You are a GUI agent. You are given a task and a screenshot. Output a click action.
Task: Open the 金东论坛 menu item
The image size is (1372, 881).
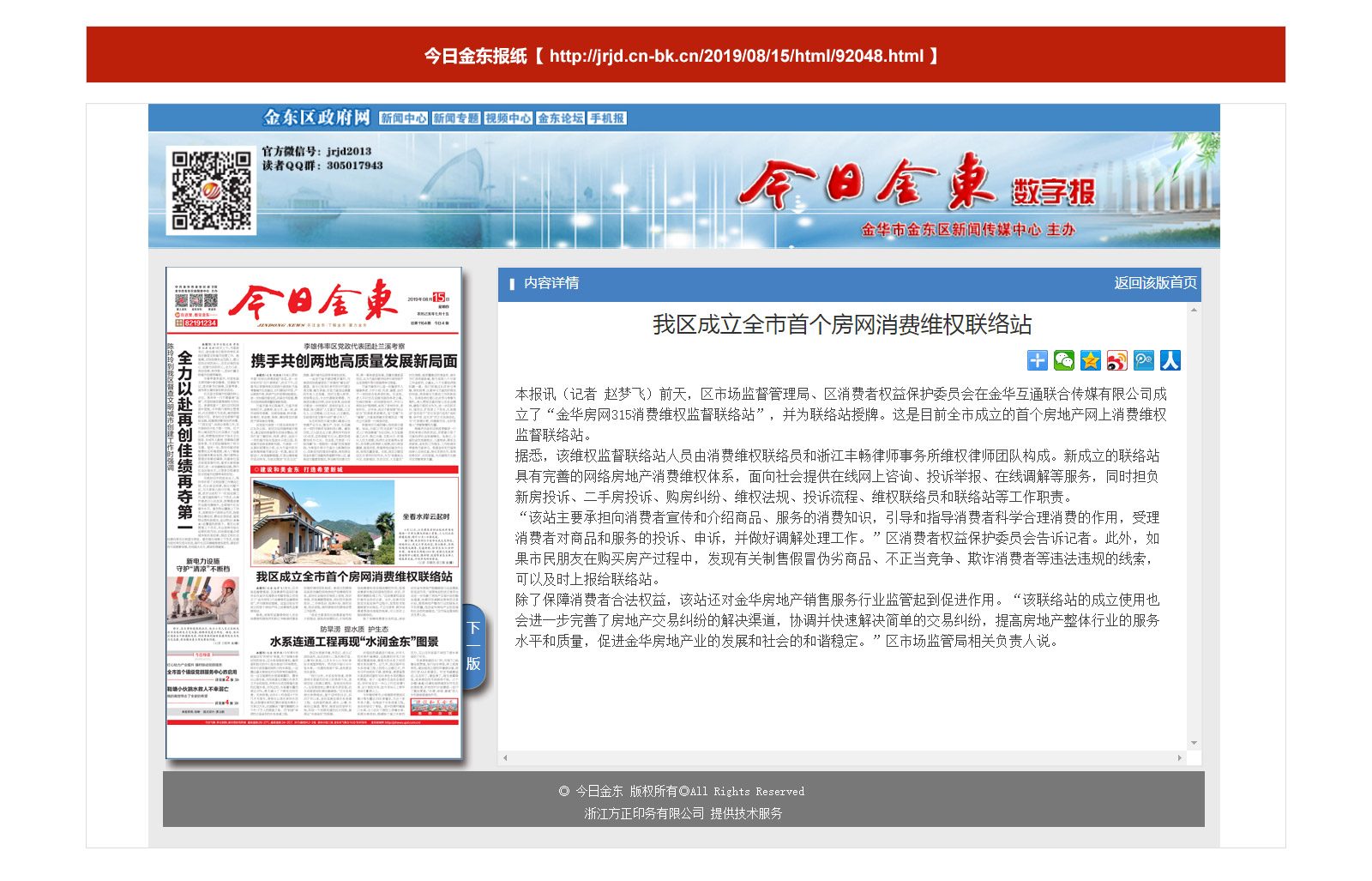[x=560, y=118]
